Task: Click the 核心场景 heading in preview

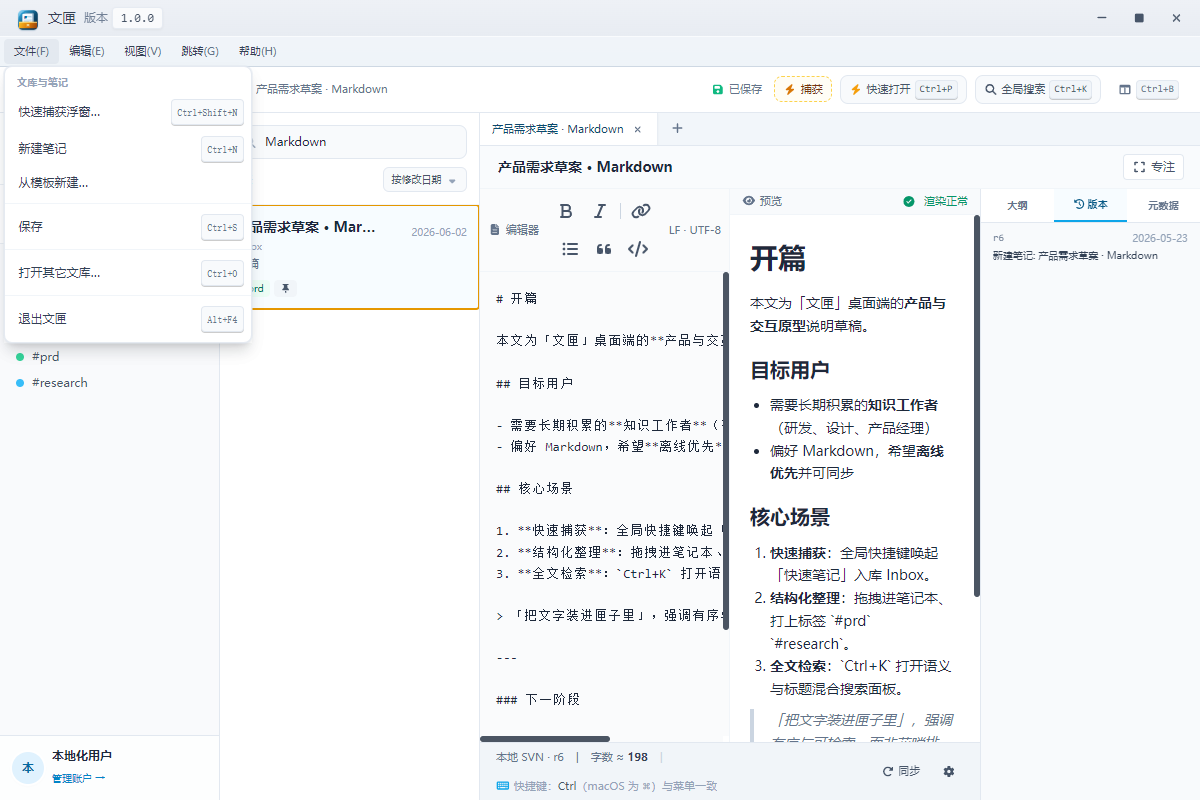Action: click(x=790, y=517)
